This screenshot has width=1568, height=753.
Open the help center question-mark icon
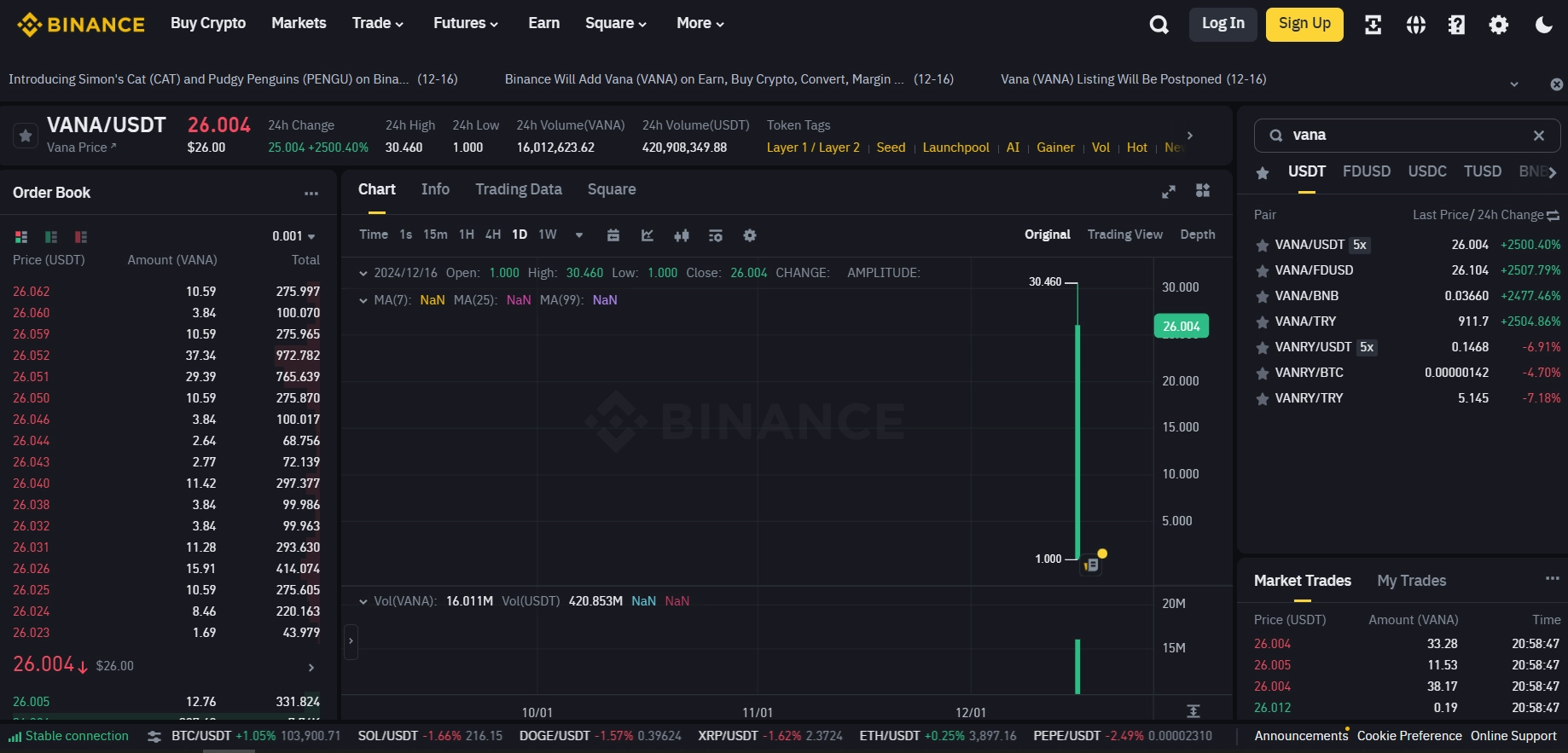click(x=1457, y=25)
